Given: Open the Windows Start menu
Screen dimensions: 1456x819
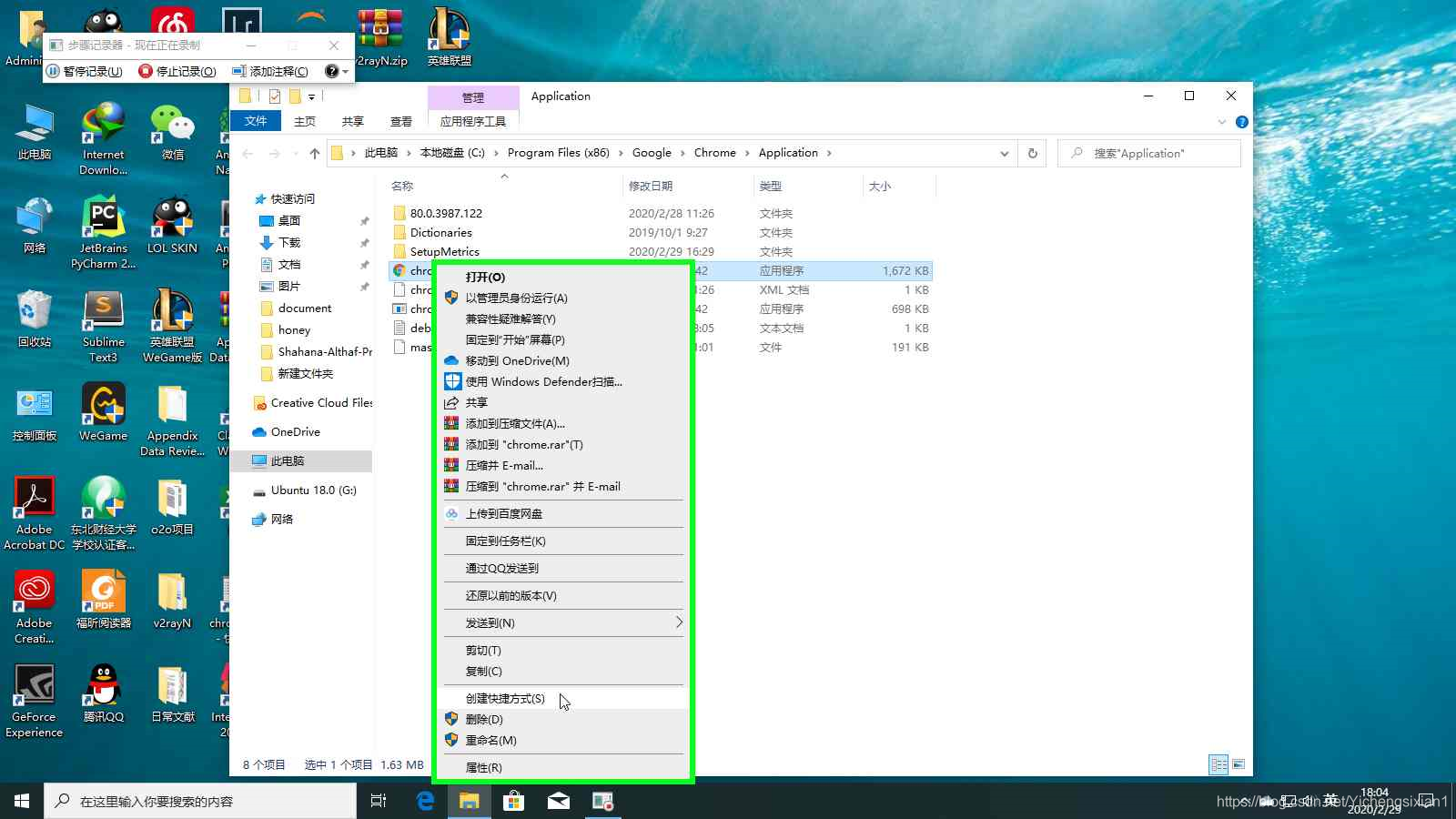Looking at the screenshot, I should (22, 801).
